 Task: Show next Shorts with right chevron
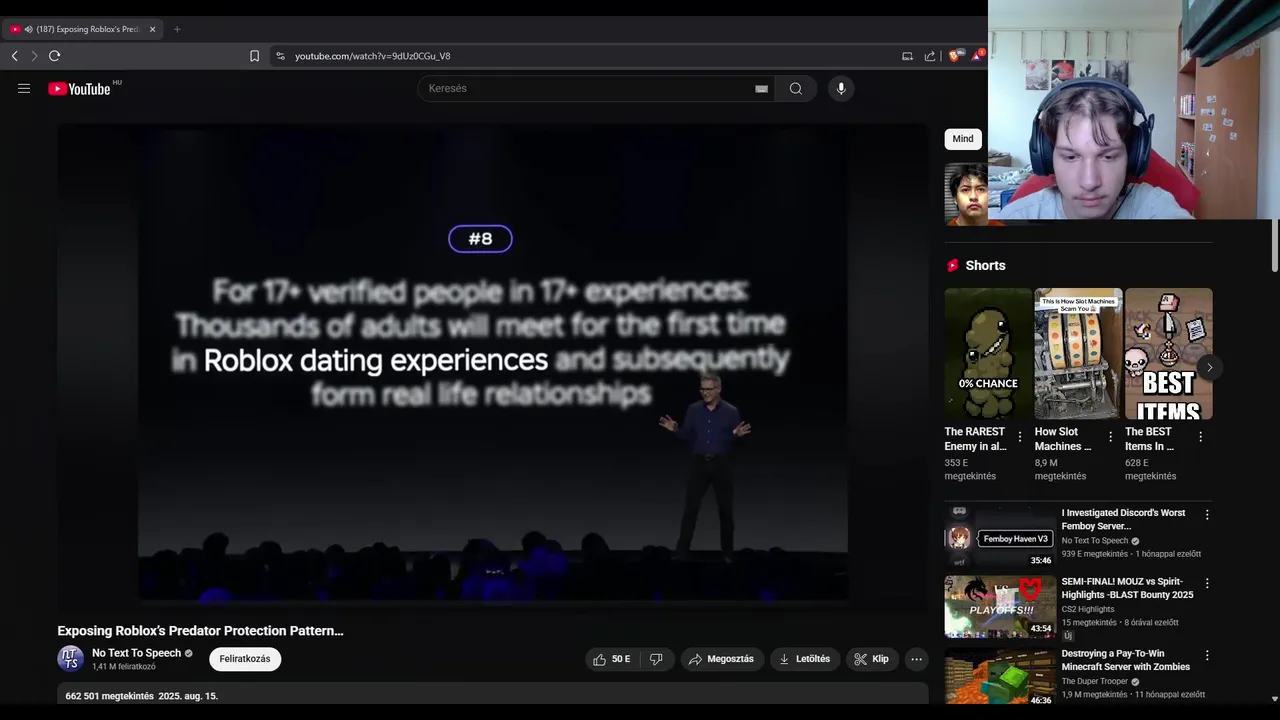click(1209, 367)
